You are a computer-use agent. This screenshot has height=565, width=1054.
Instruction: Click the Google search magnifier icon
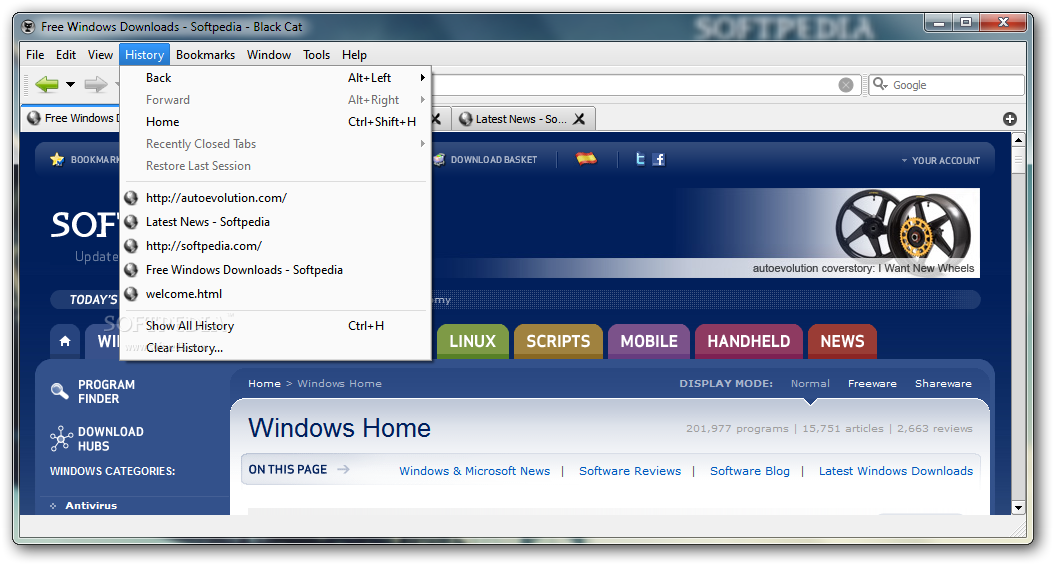pyautogui.click(x=880, y=84)
